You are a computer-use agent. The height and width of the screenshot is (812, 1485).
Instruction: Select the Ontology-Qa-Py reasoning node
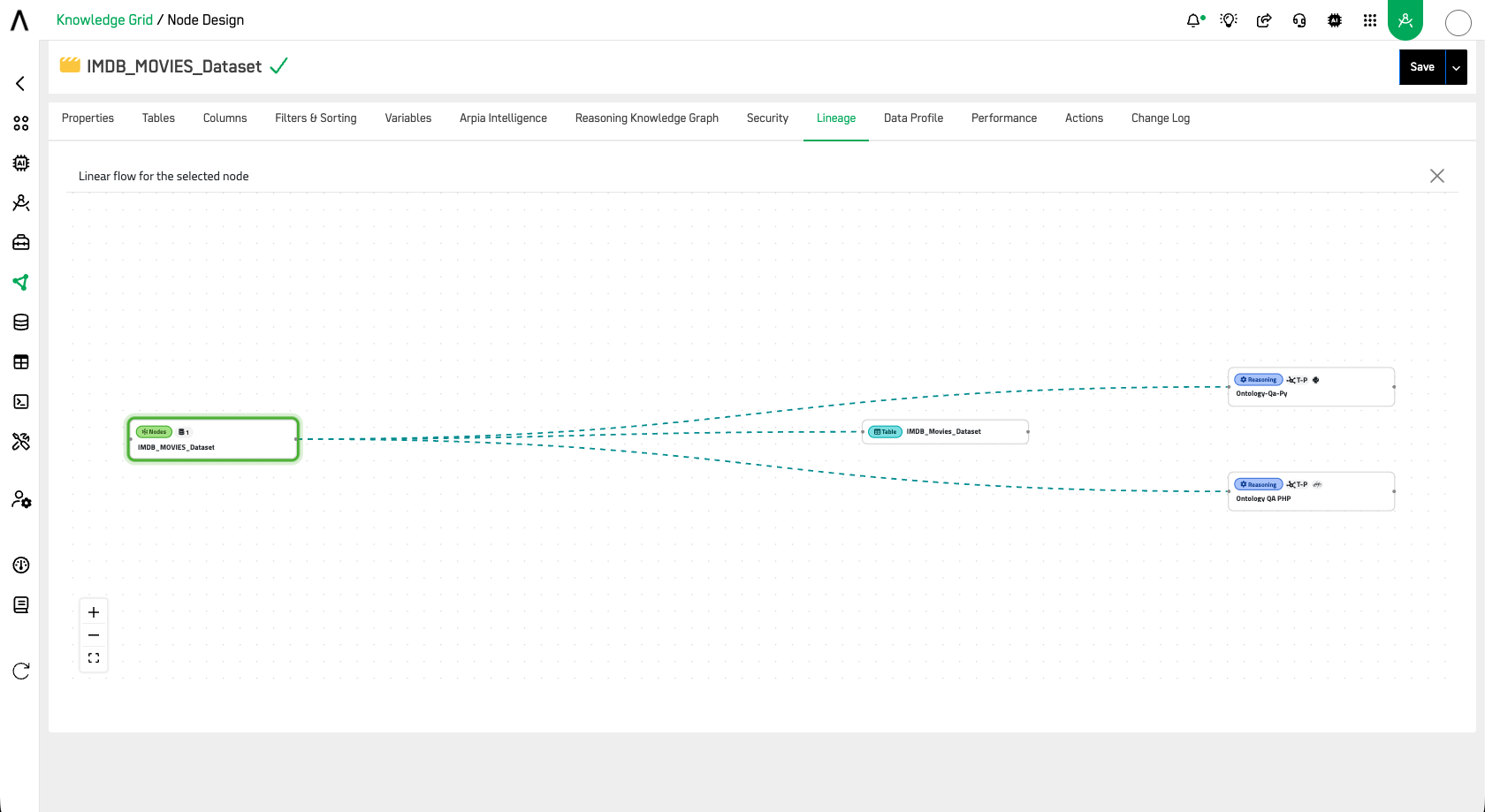(1311, 387)
